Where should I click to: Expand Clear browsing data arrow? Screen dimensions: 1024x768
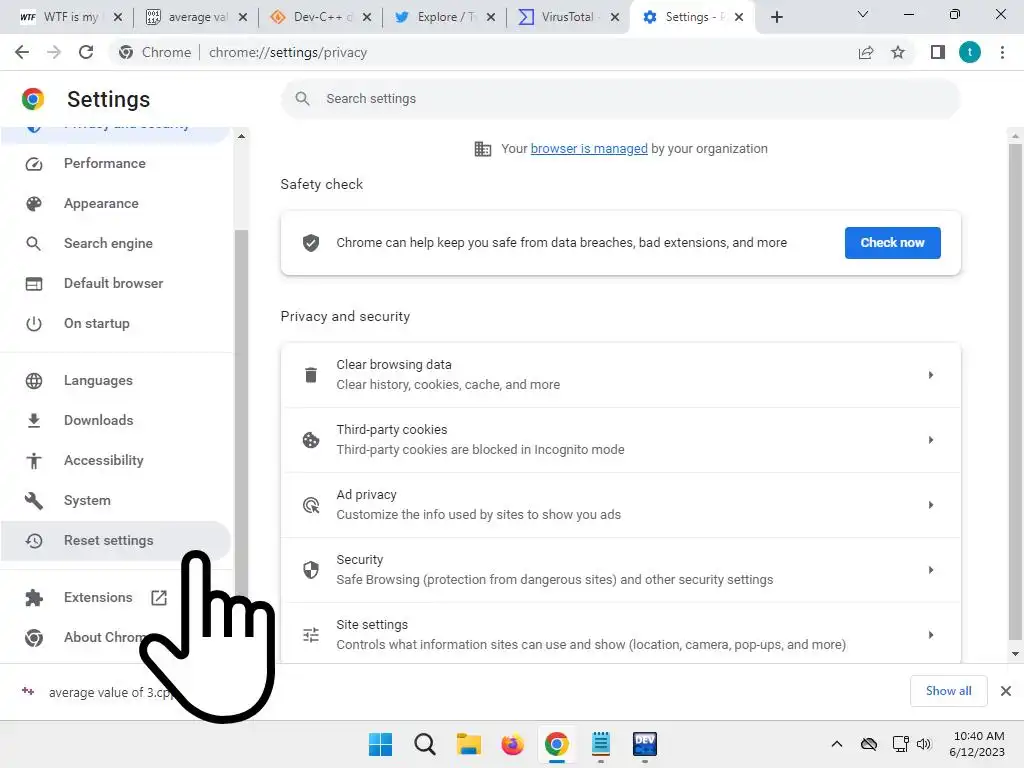tap(931, 375)
